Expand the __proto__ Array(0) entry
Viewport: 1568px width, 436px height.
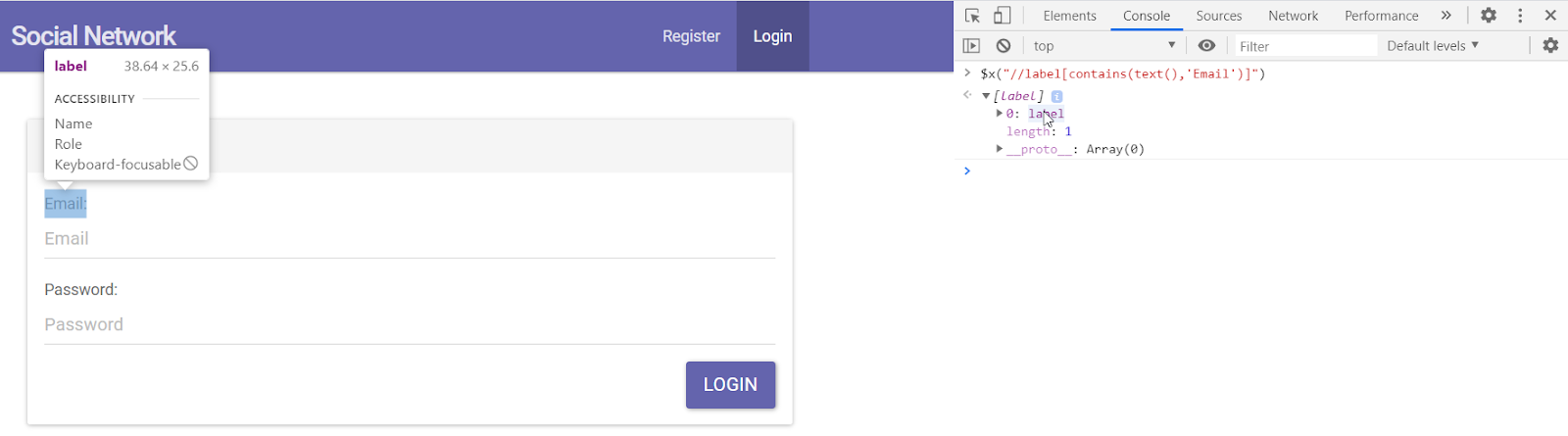(x=999, y=149)
